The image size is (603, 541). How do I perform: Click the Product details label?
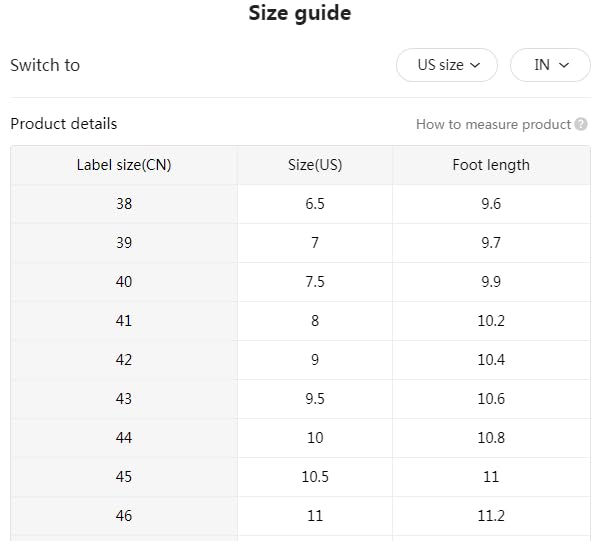tap(64, 124)
